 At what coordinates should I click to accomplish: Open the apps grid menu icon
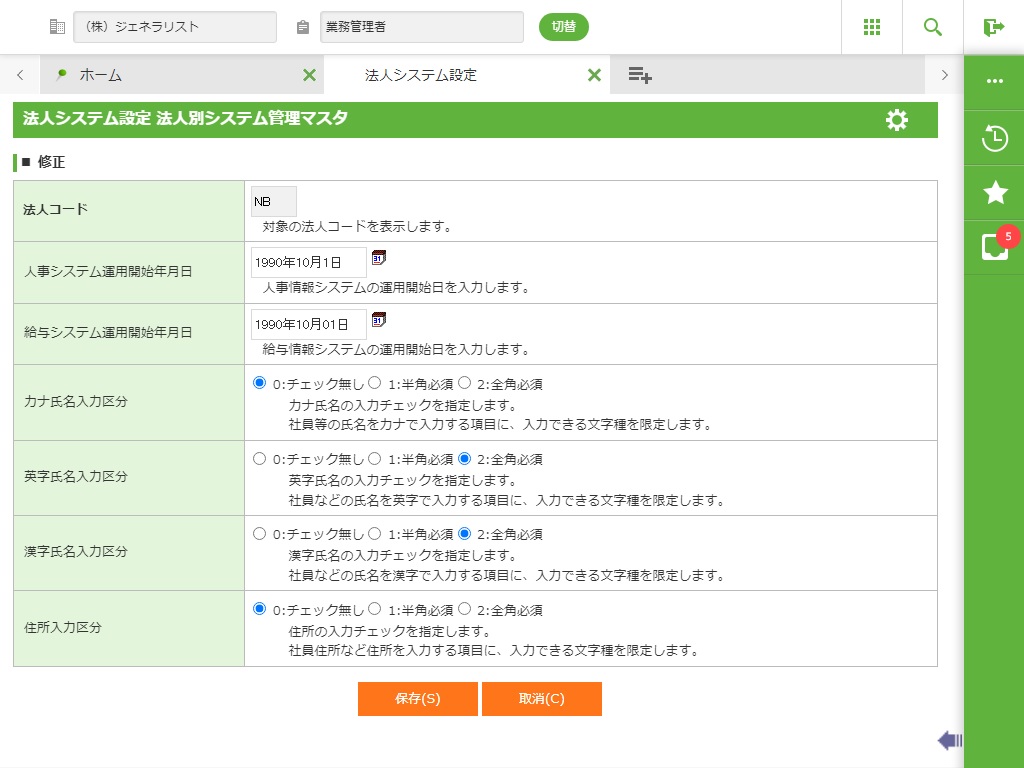click(x=872, y=27)
